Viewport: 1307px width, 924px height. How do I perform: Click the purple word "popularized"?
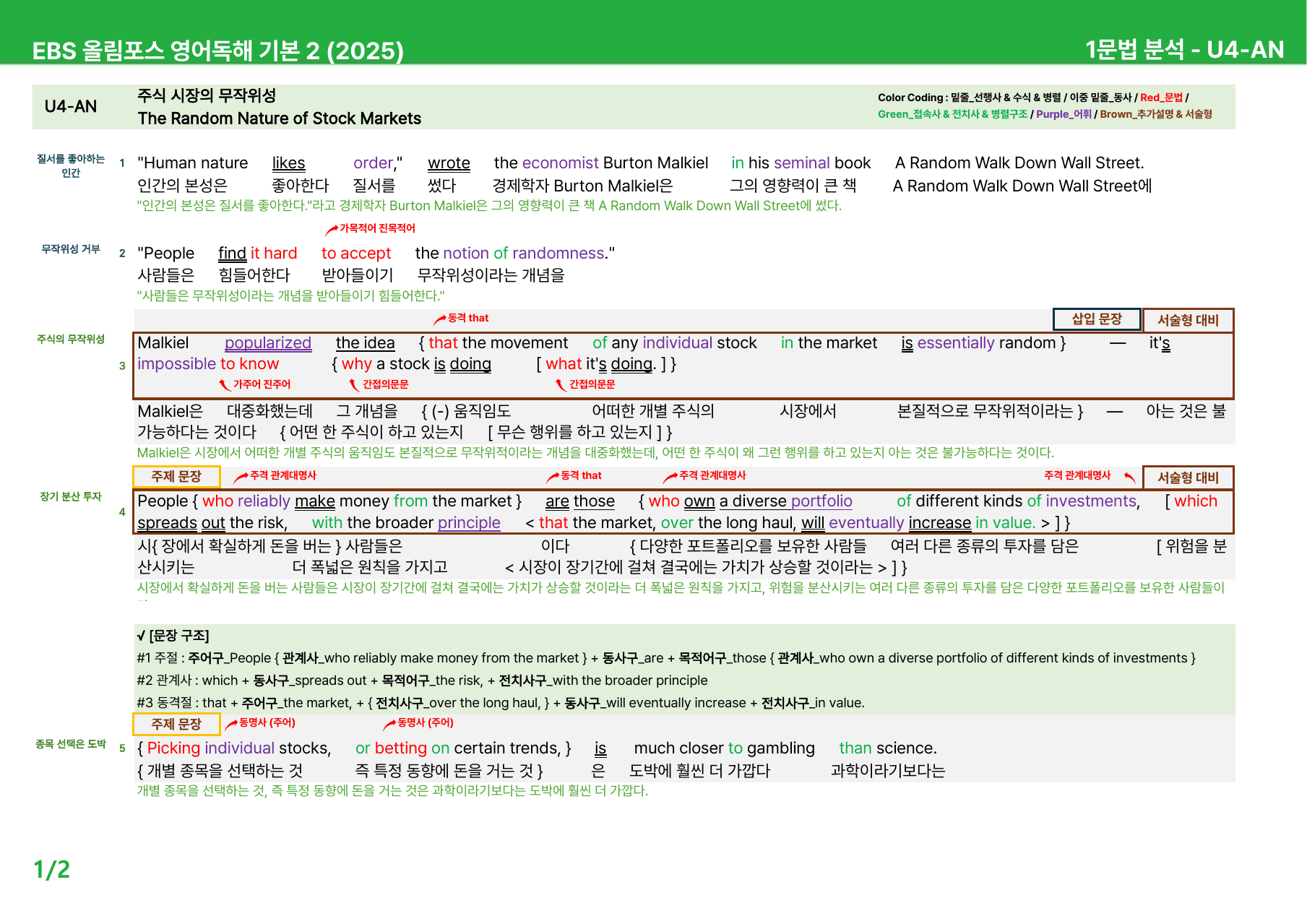click(268, 343)
